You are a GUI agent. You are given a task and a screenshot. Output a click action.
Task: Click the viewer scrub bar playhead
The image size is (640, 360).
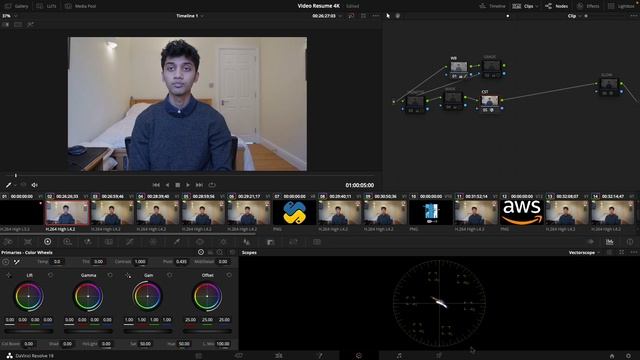(x=16, y=176)
